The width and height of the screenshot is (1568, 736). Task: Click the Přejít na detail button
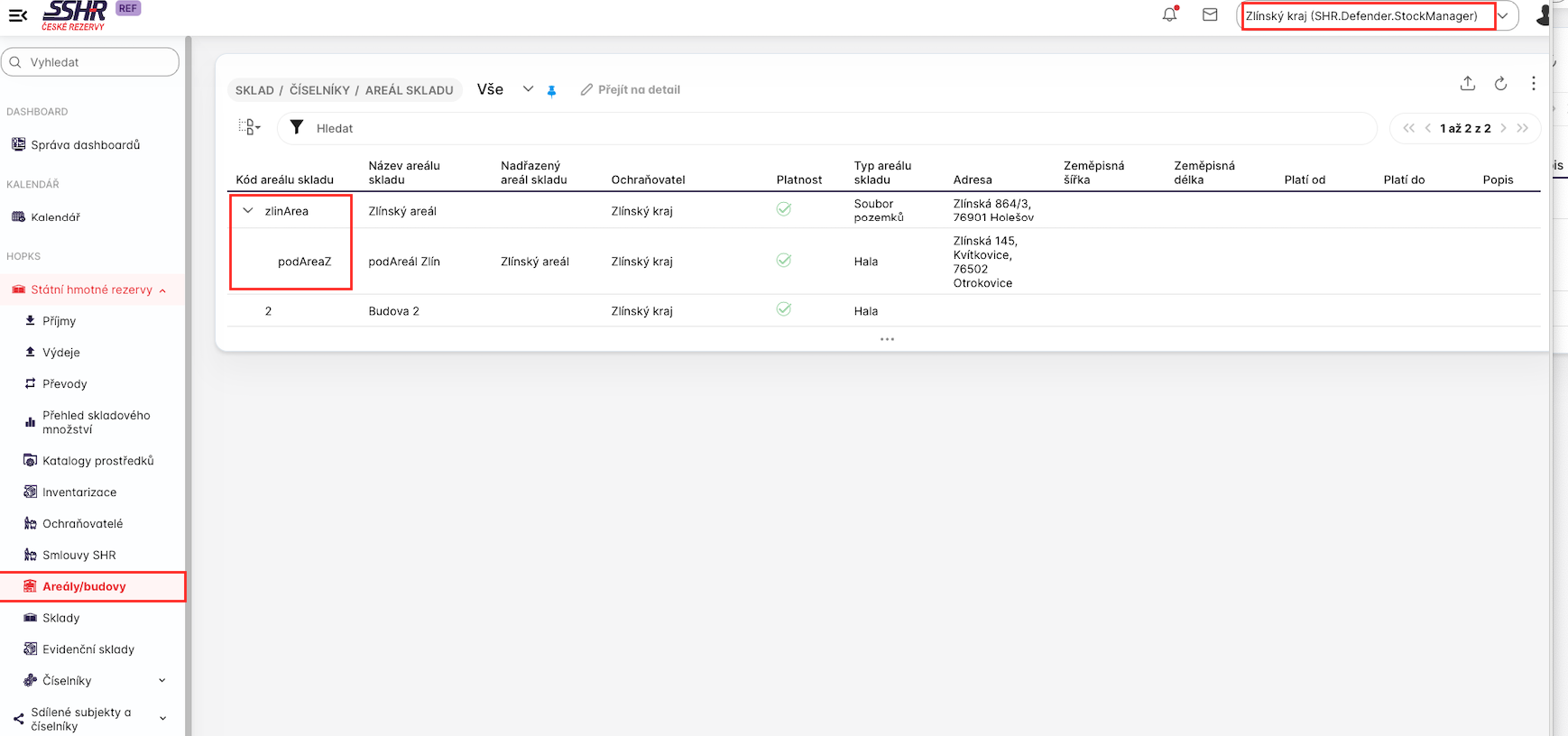click(631, 89)
